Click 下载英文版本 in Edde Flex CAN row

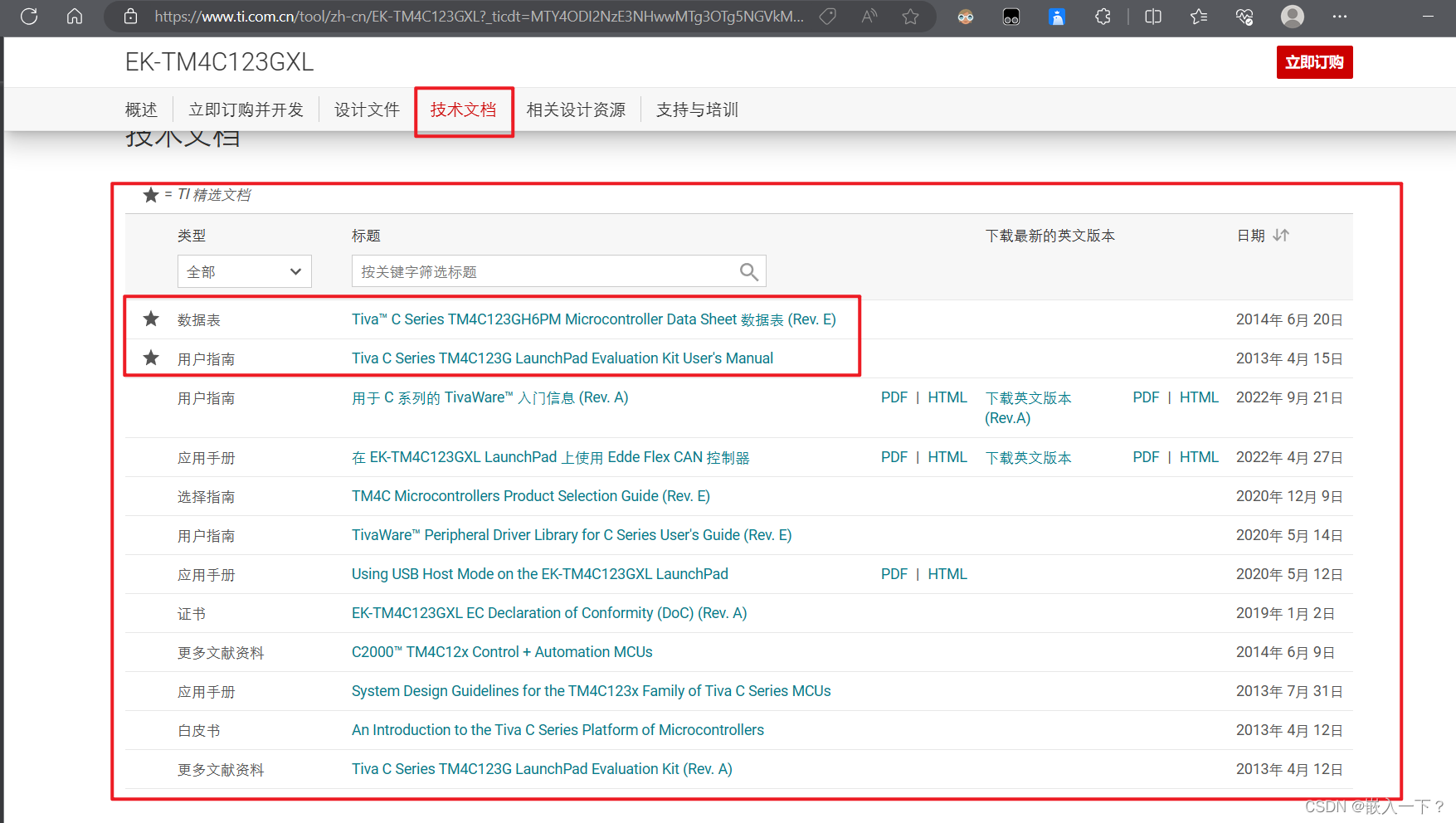coord(1028,457)
